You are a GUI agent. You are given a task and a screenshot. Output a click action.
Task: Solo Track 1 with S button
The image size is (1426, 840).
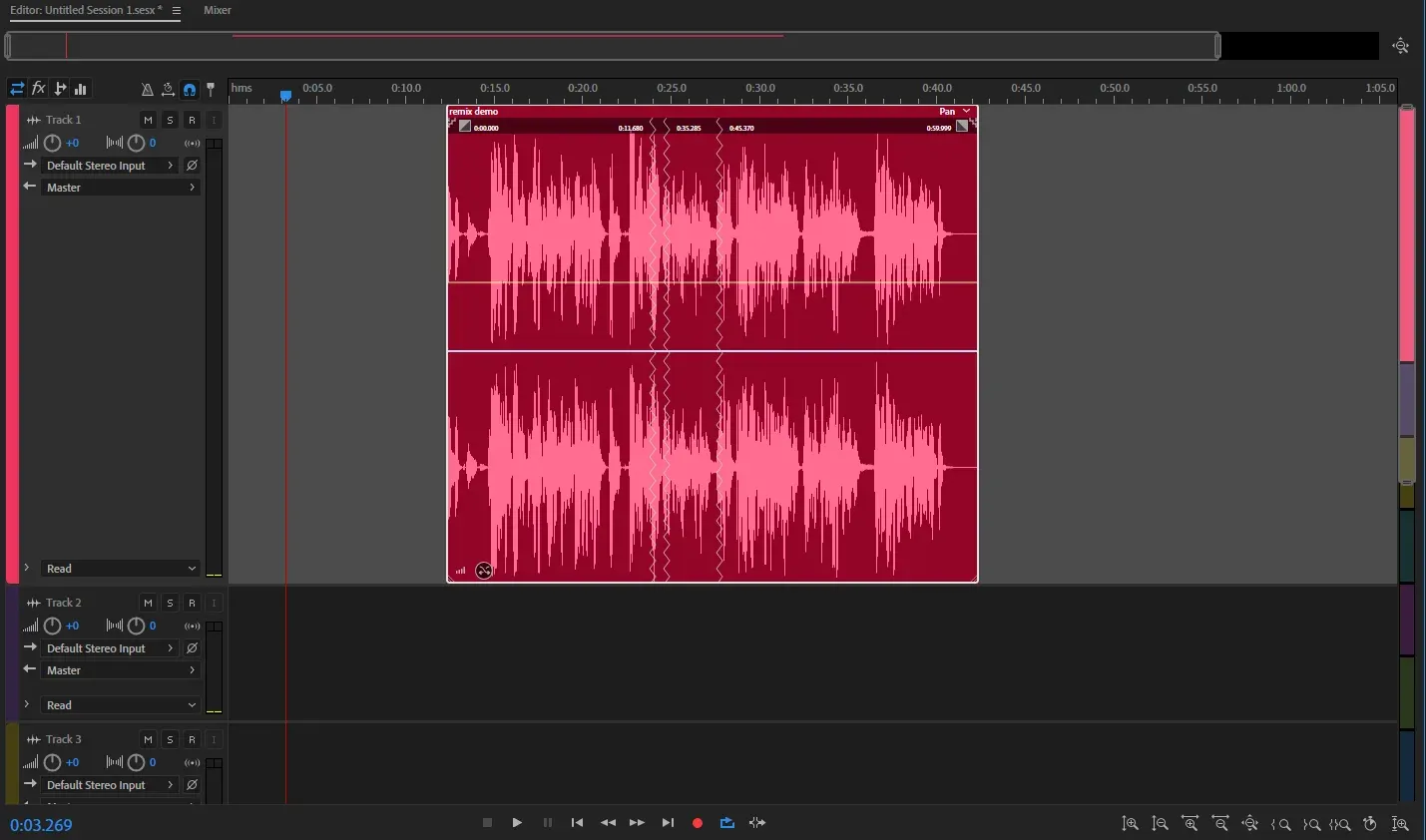pyautogui.click(x=171, y=120)
